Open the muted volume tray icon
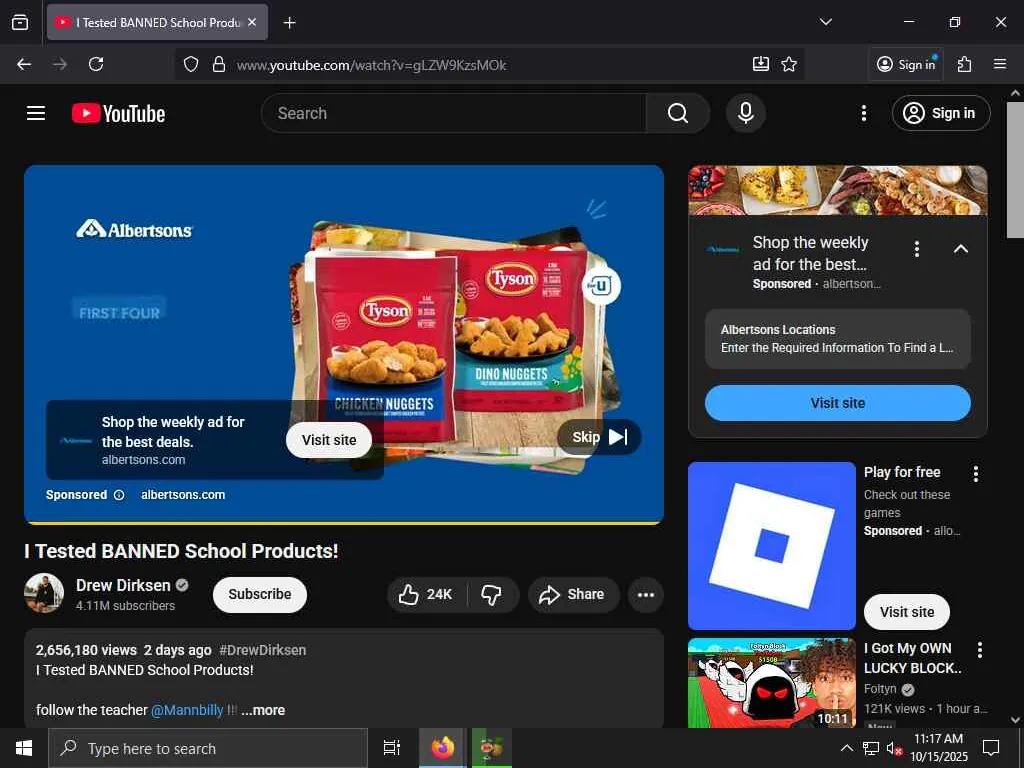1024x768 pixels. 894,748
